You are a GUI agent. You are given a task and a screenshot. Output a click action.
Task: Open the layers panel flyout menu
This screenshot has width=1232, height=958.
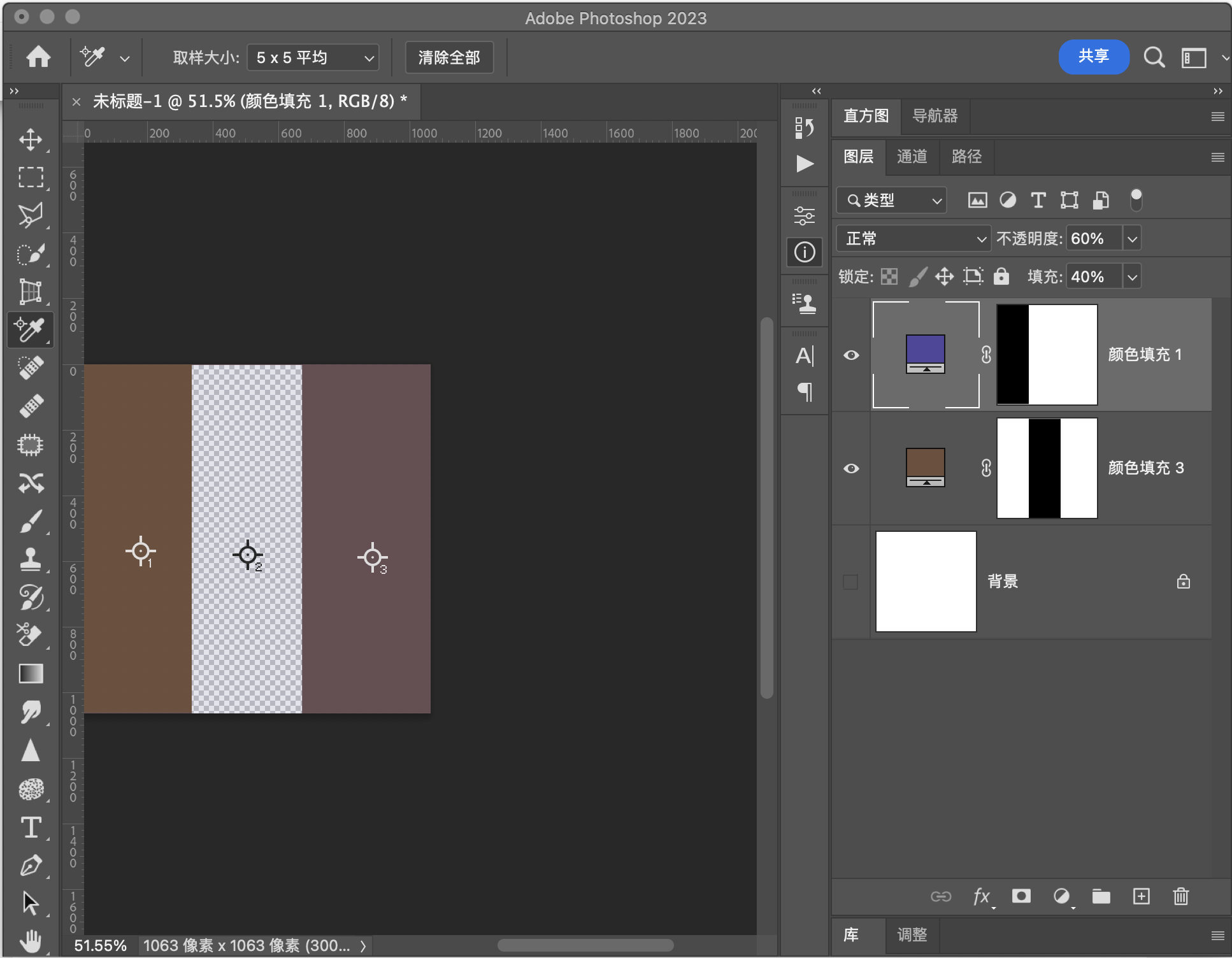pos(1217,157)
